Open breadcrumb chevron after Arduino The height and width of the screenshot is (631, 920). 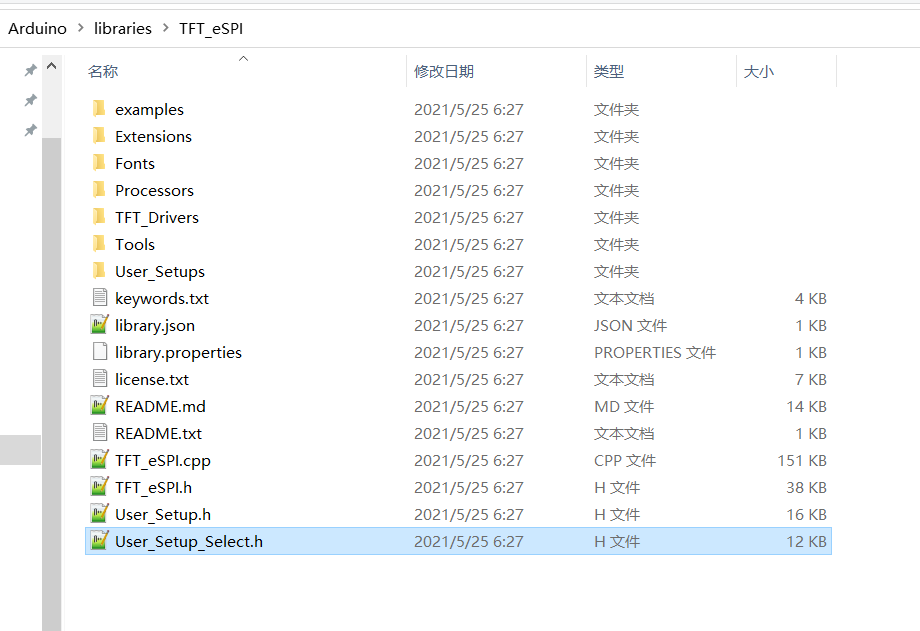81,28
